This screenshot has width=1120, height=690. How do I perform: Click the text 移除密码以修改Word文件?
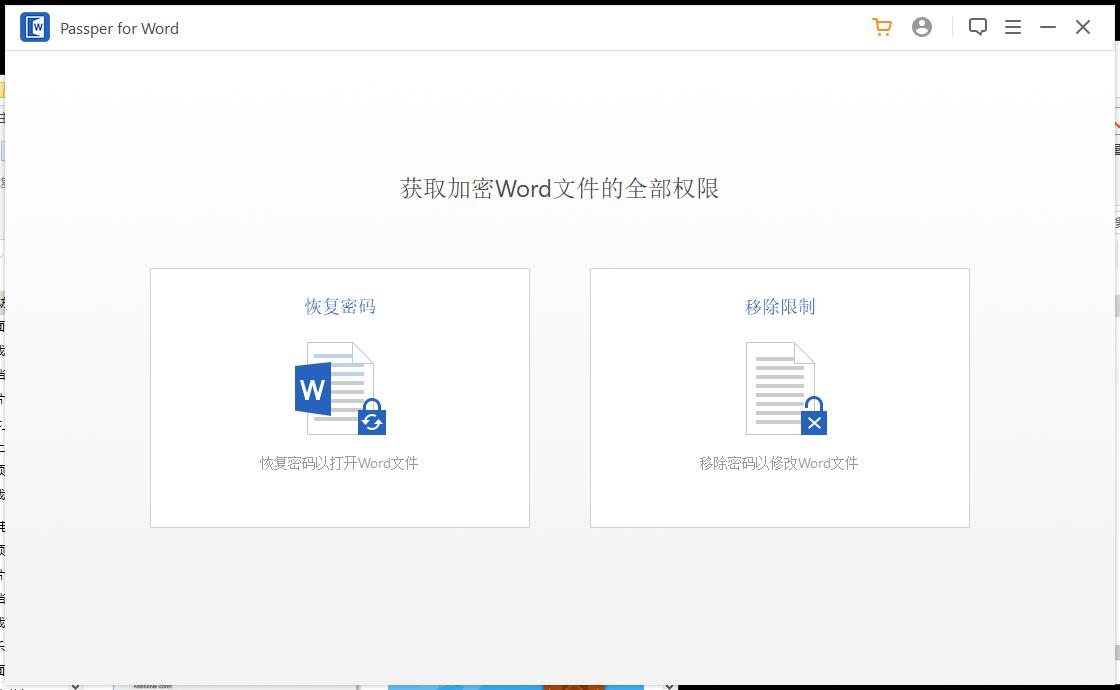coord(779,463)
